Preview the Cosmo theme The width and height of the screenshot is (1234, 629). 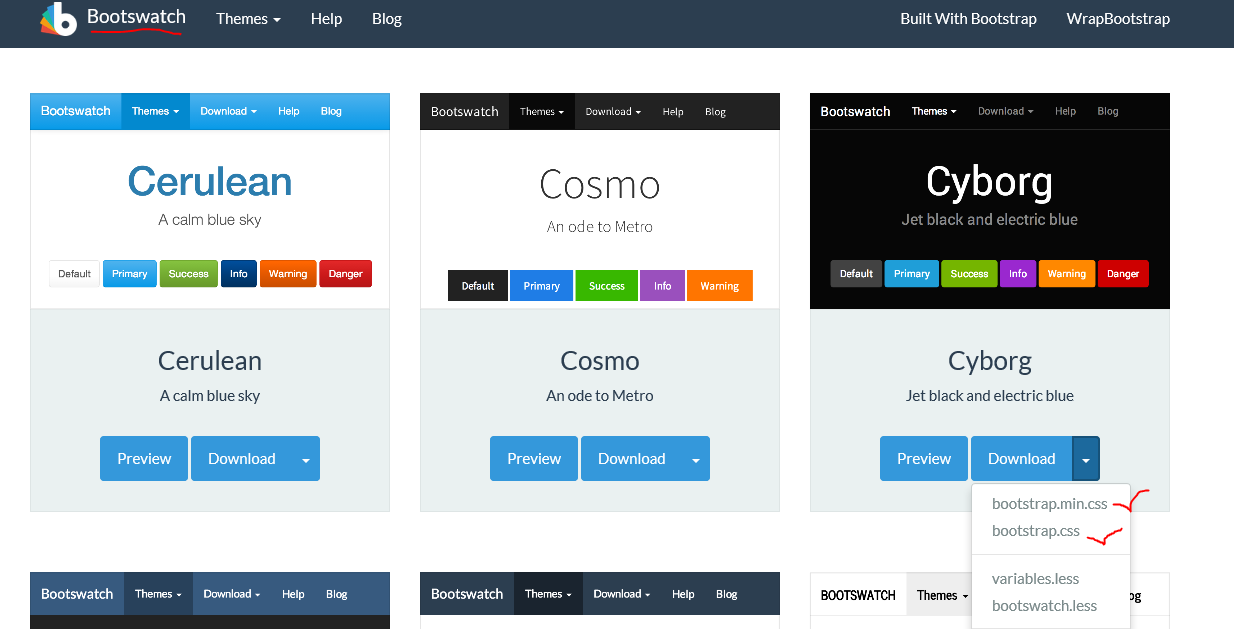coord(534,459)
